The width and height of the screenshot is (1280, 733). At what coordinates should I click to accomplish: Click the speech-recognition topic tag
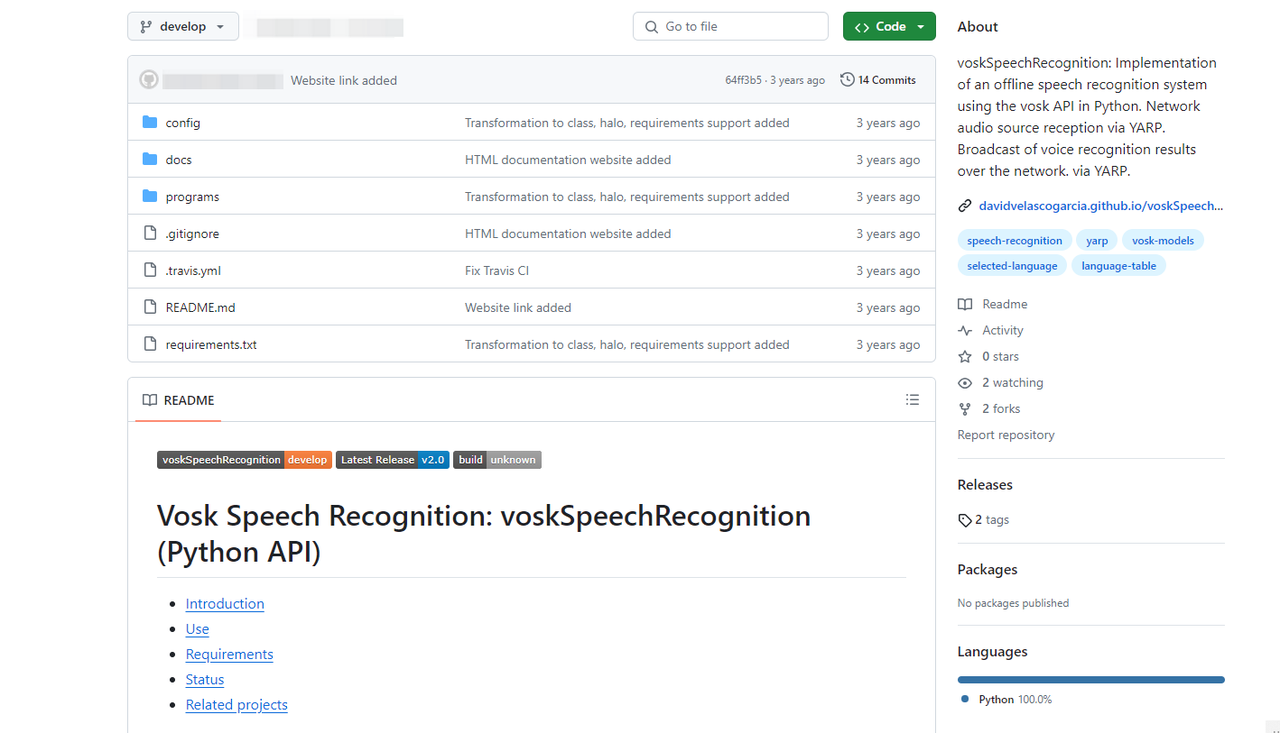[x=1014, y=240]
